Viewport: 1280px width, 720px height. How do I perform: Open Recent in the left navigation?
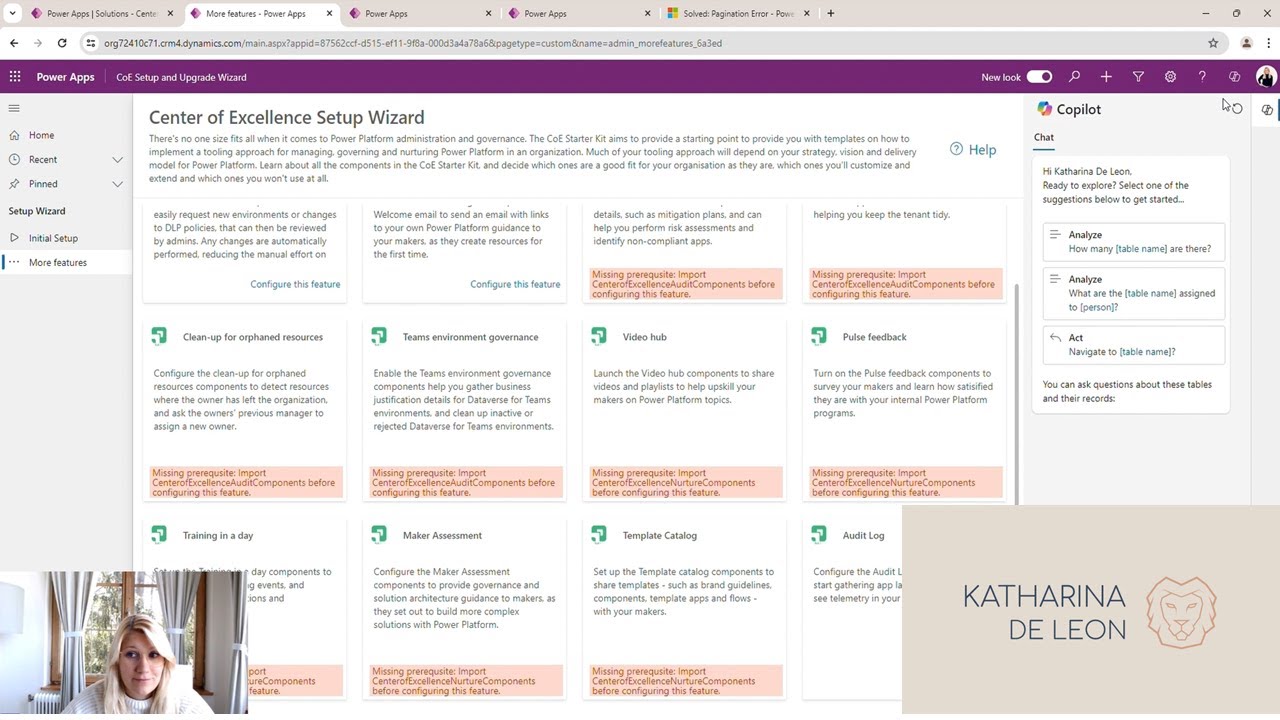point(43,160)
